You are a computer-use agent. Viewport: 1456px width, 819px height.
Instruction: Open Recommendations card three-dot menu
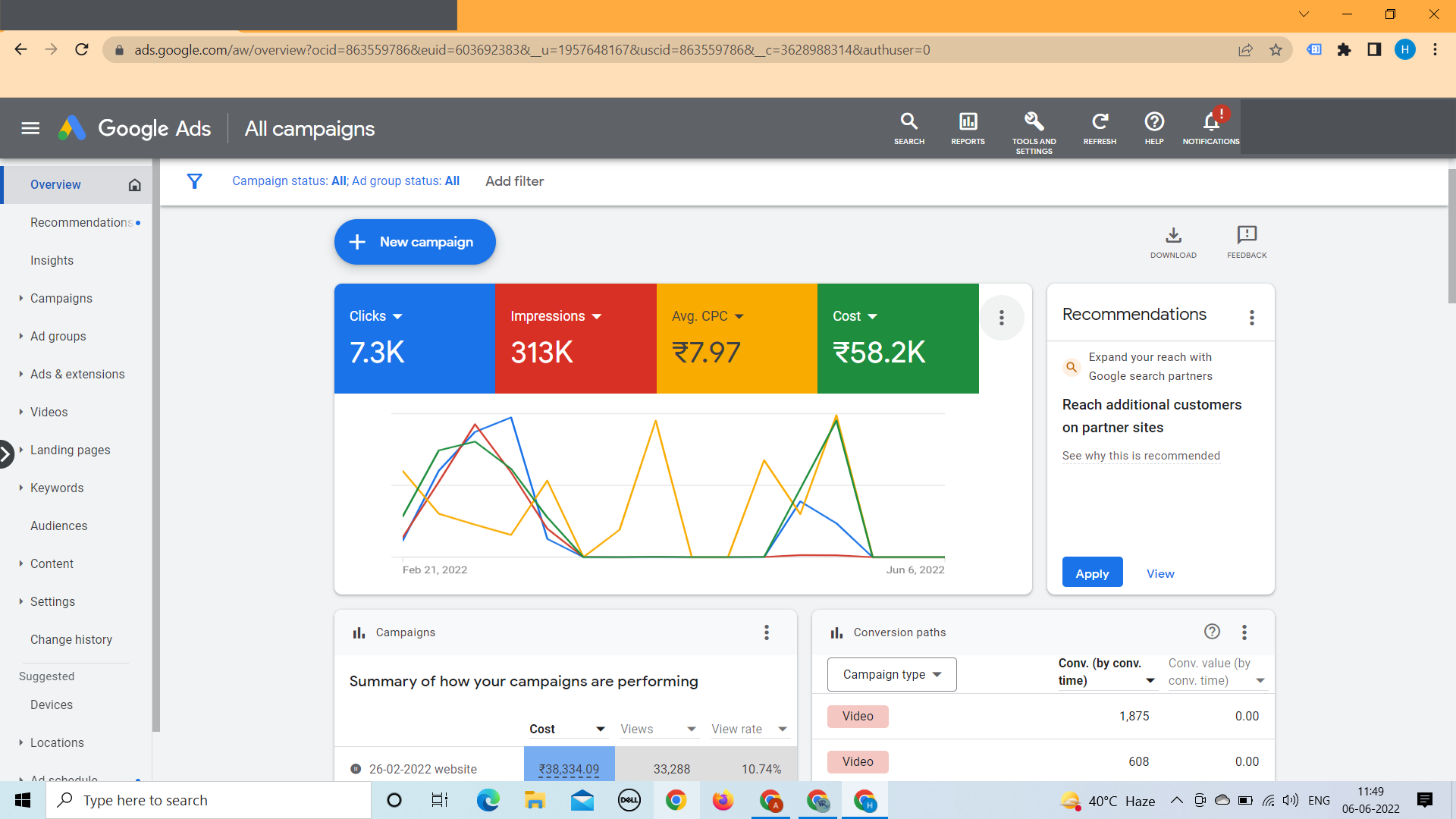[1252, 318]
